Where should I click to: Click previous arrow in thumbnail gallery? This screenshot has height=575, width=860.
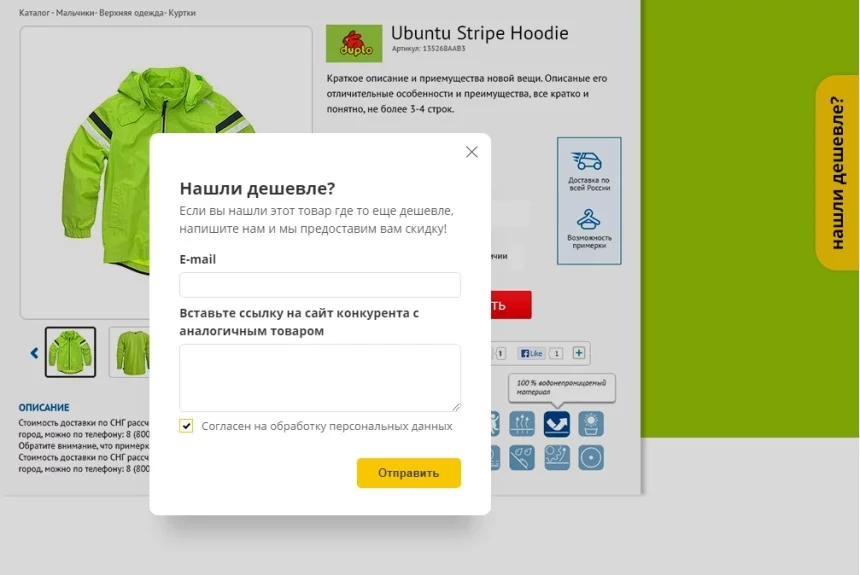click(34, 353)
